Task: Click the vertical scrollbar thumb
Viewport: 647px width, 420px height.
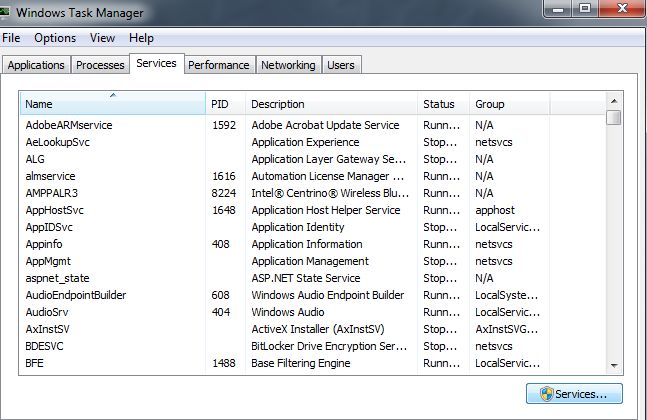Action: [x=614, y=117]
